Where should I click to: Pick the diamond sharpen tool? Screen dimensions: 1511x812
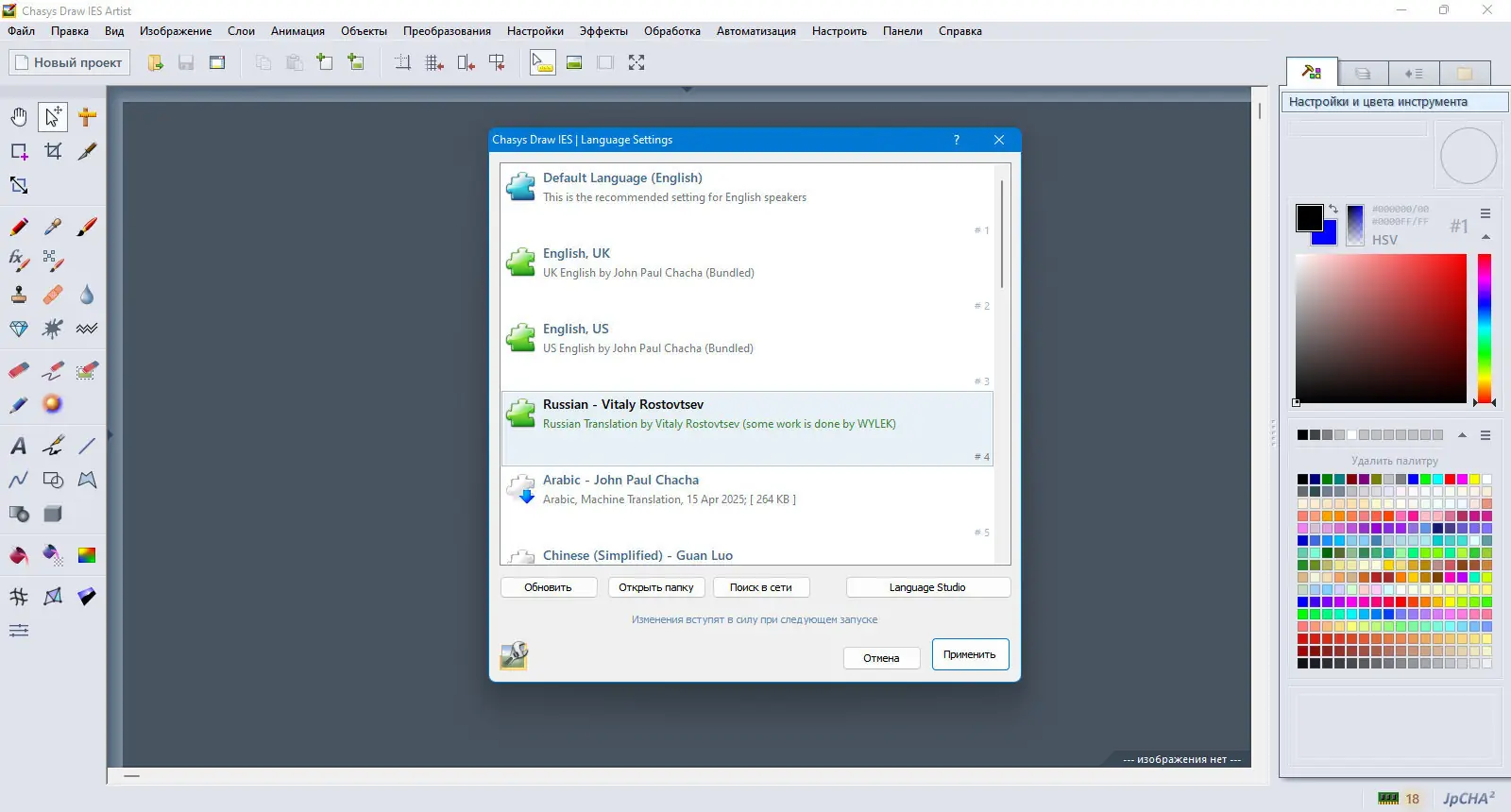pos(19,329)
